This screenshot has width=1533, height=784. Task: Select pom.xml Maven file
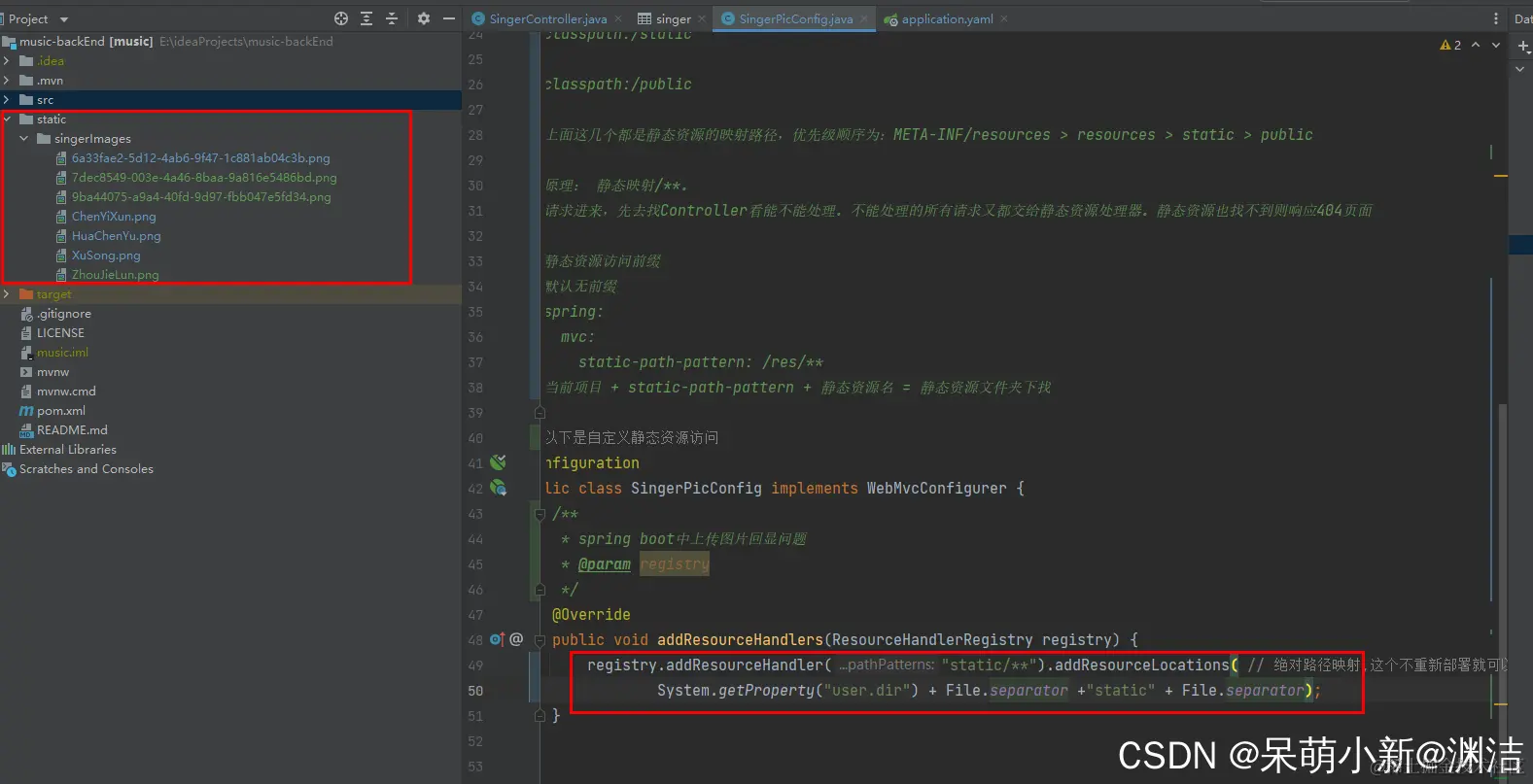(60, 410)
